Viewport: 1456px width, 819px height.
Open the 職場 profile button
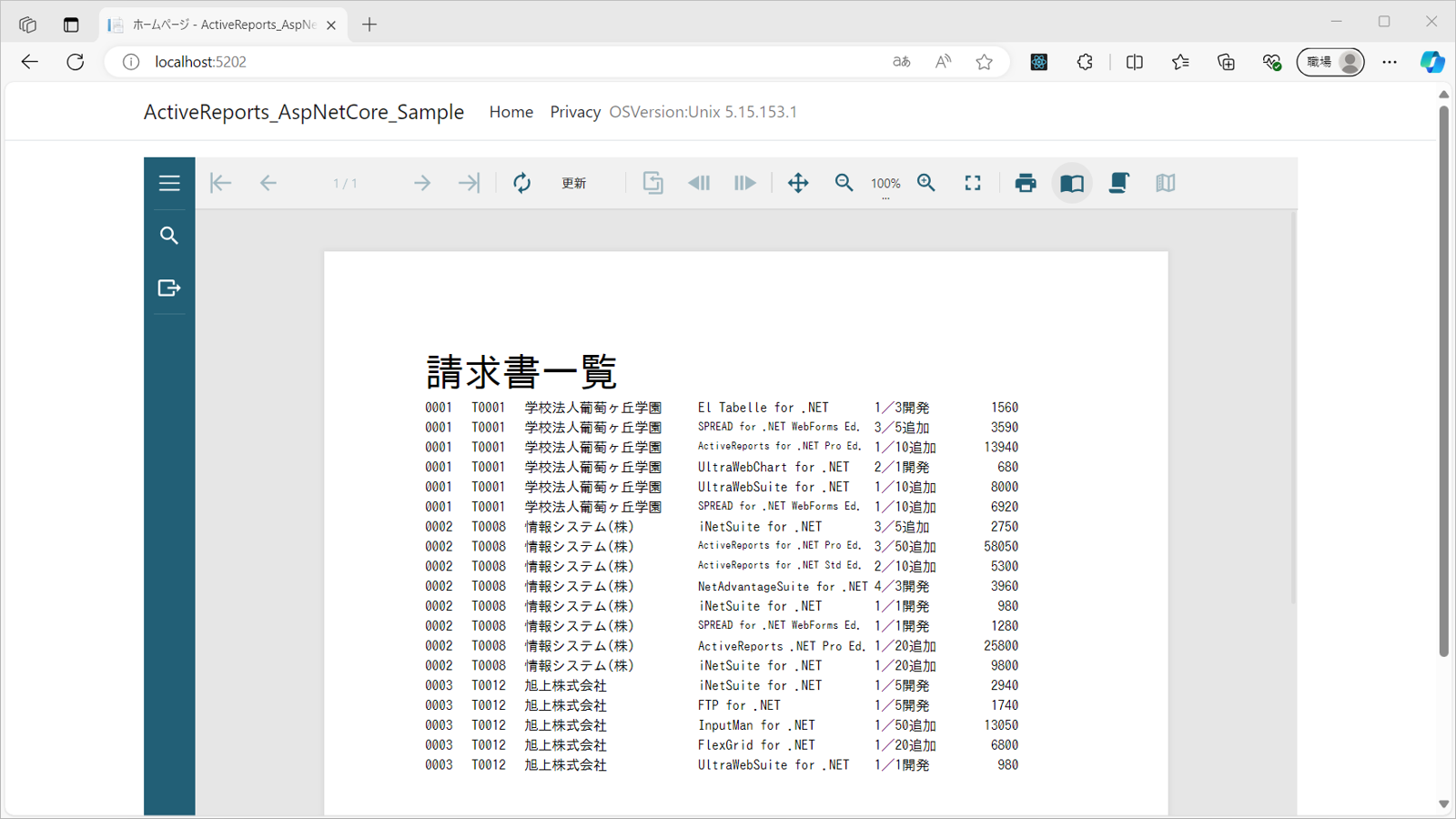pyautogui.click(x=1330, y=62)
